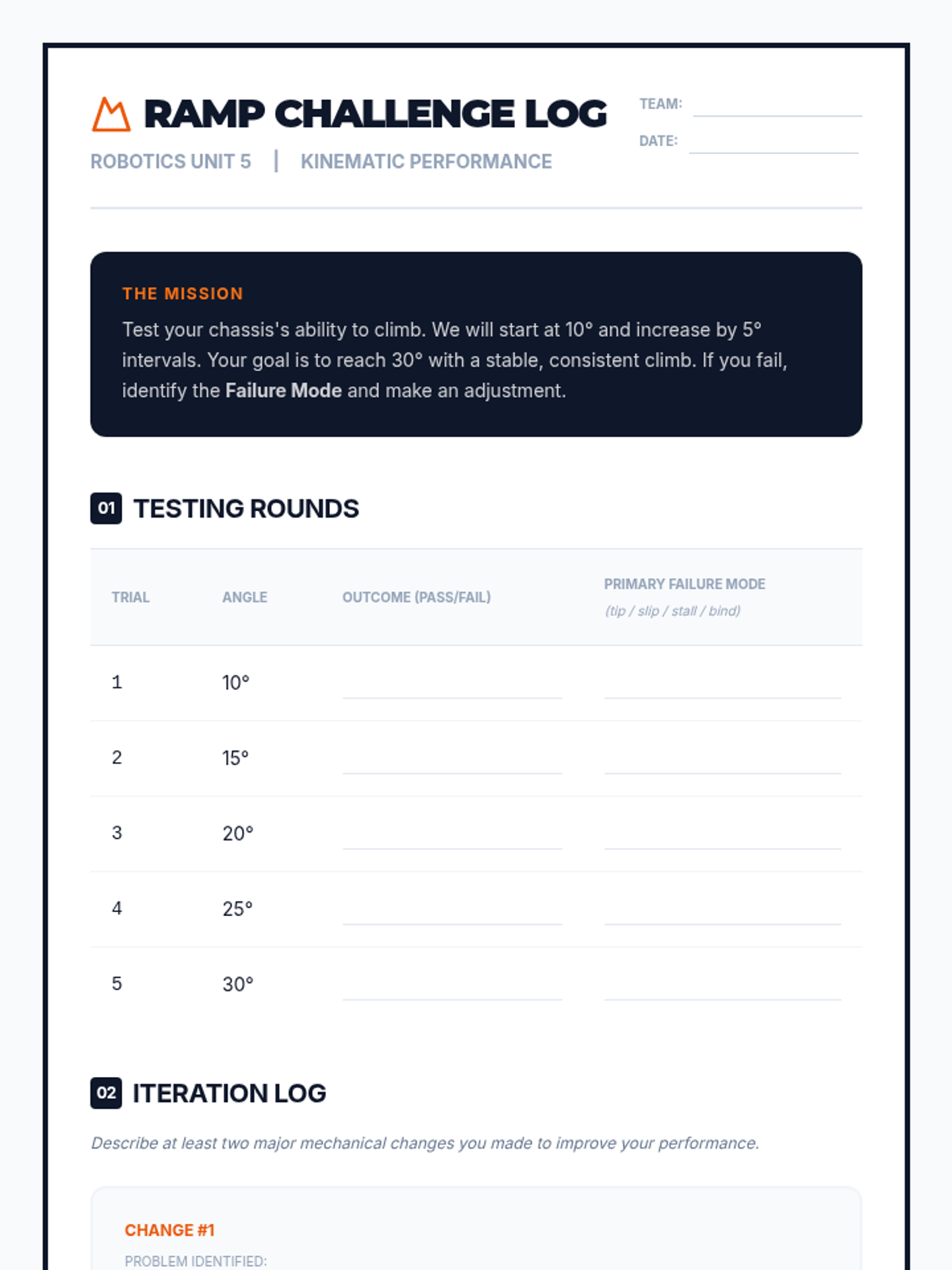Click failure mode field for 20° trial

click(722, 837)
